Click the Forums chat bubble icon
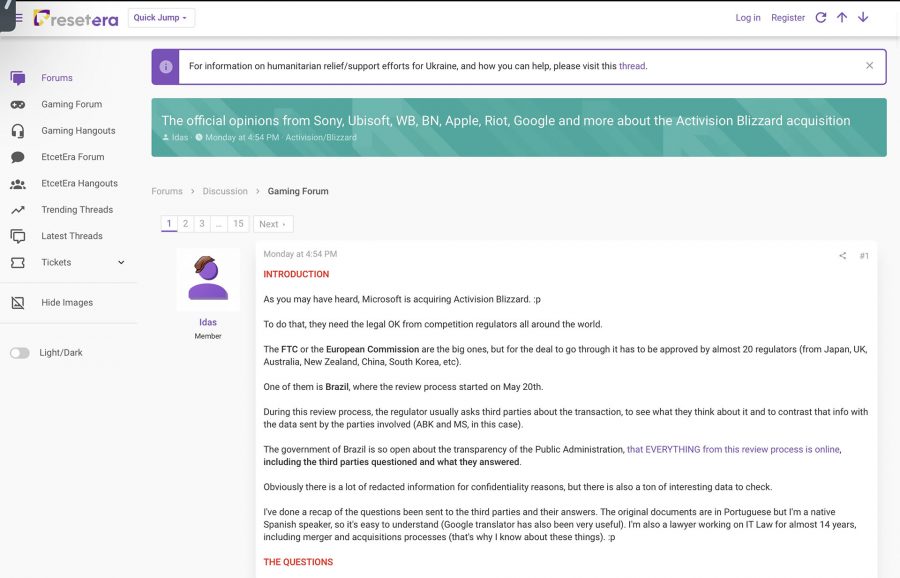Viewport: 900px width, 578px height. 18,78
